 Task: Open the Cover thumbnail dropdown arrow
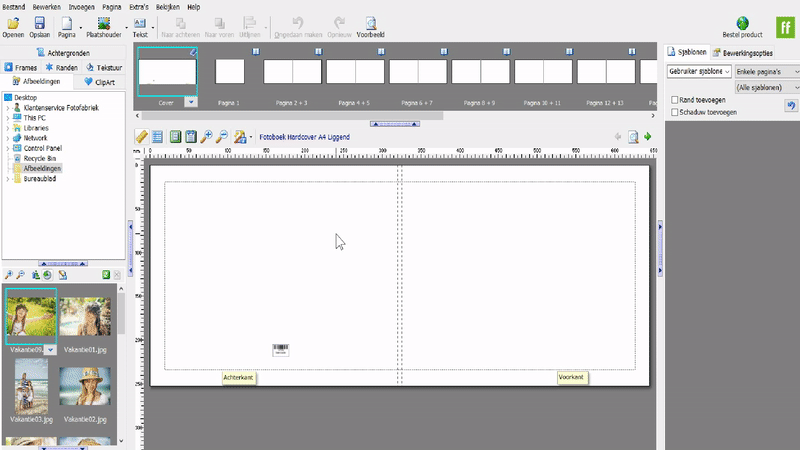(x=190, y=102)
